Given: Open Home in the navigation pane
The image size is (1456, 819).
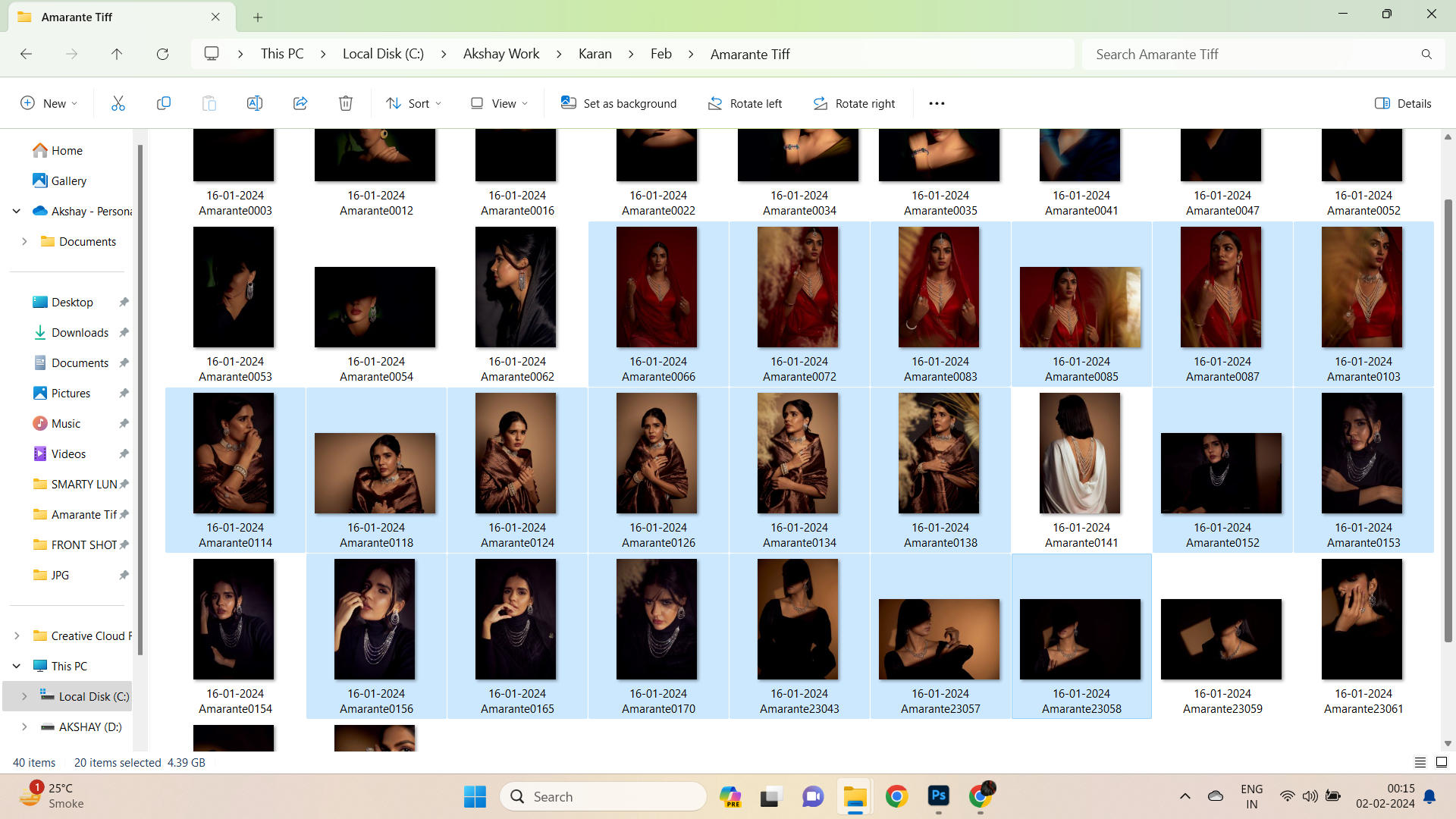Looking at the screenshot, I should pyautogui.click(x=67, y=150).
